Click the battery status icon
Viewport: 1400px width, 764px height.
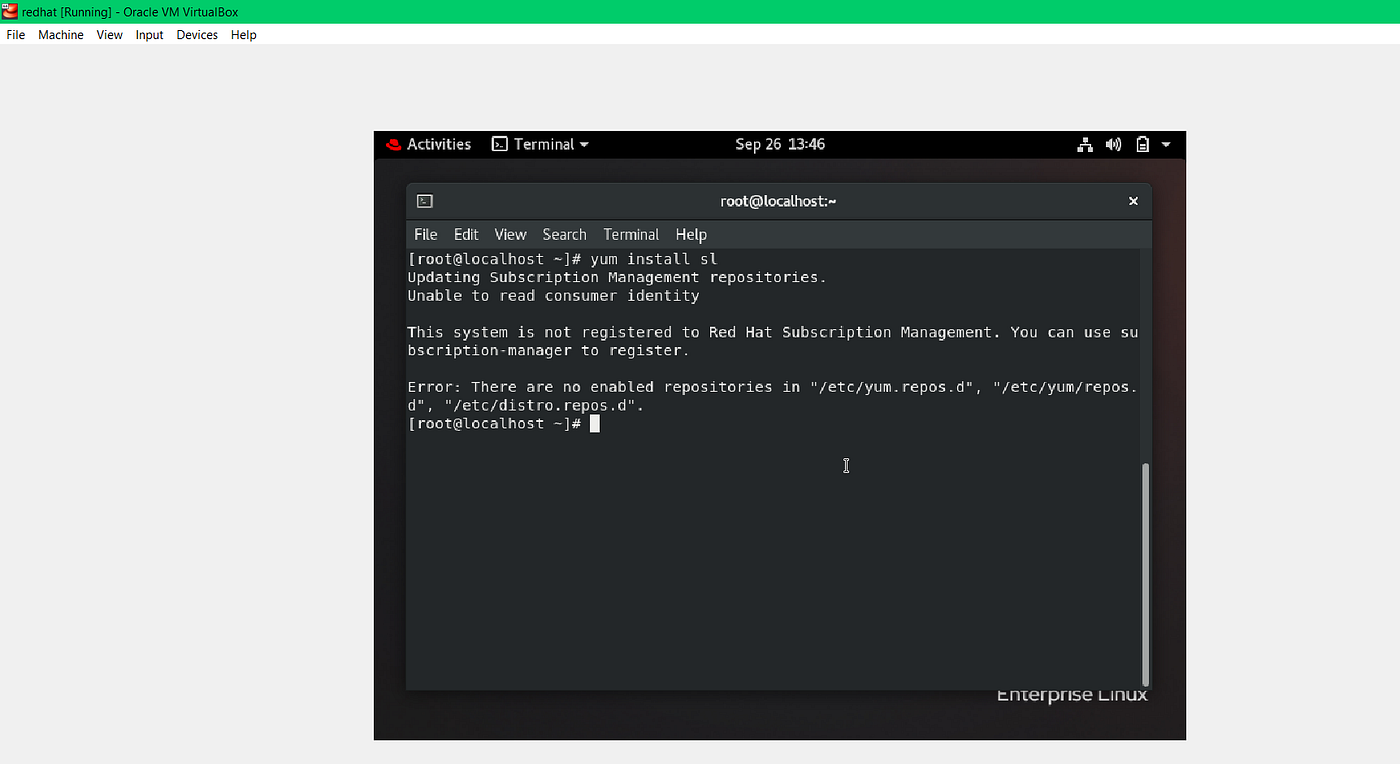click(x=1142, y=144)
